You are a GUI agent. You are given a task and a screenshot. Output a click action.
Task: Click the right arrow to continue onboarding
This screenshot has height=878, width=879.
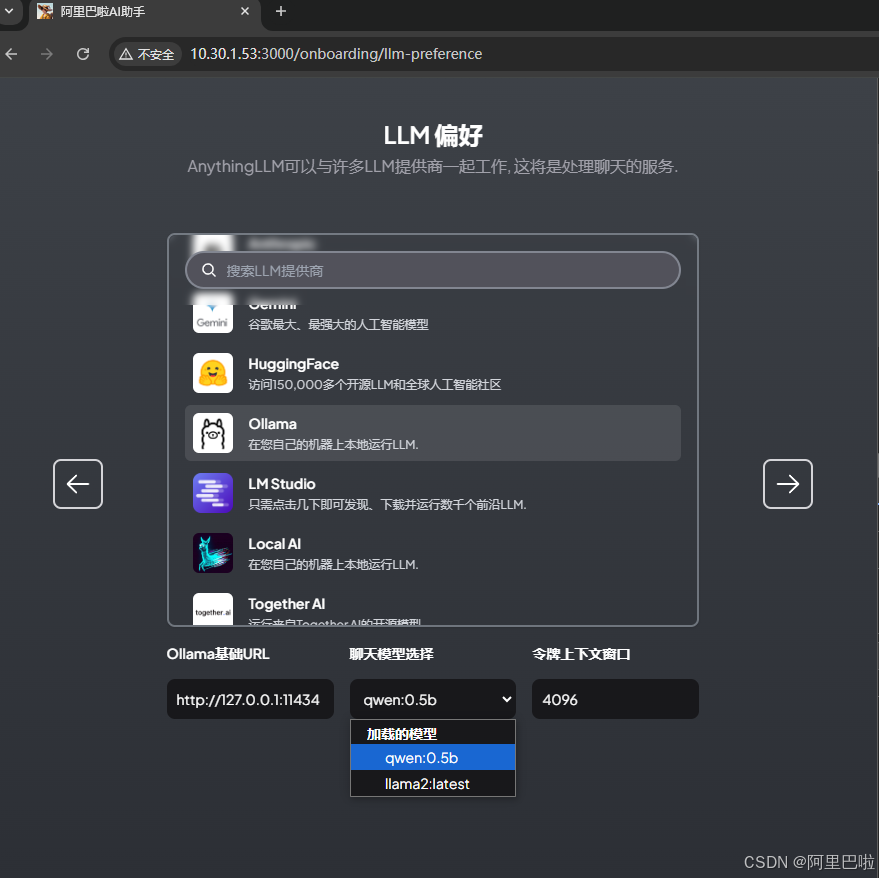pos(787,484)
